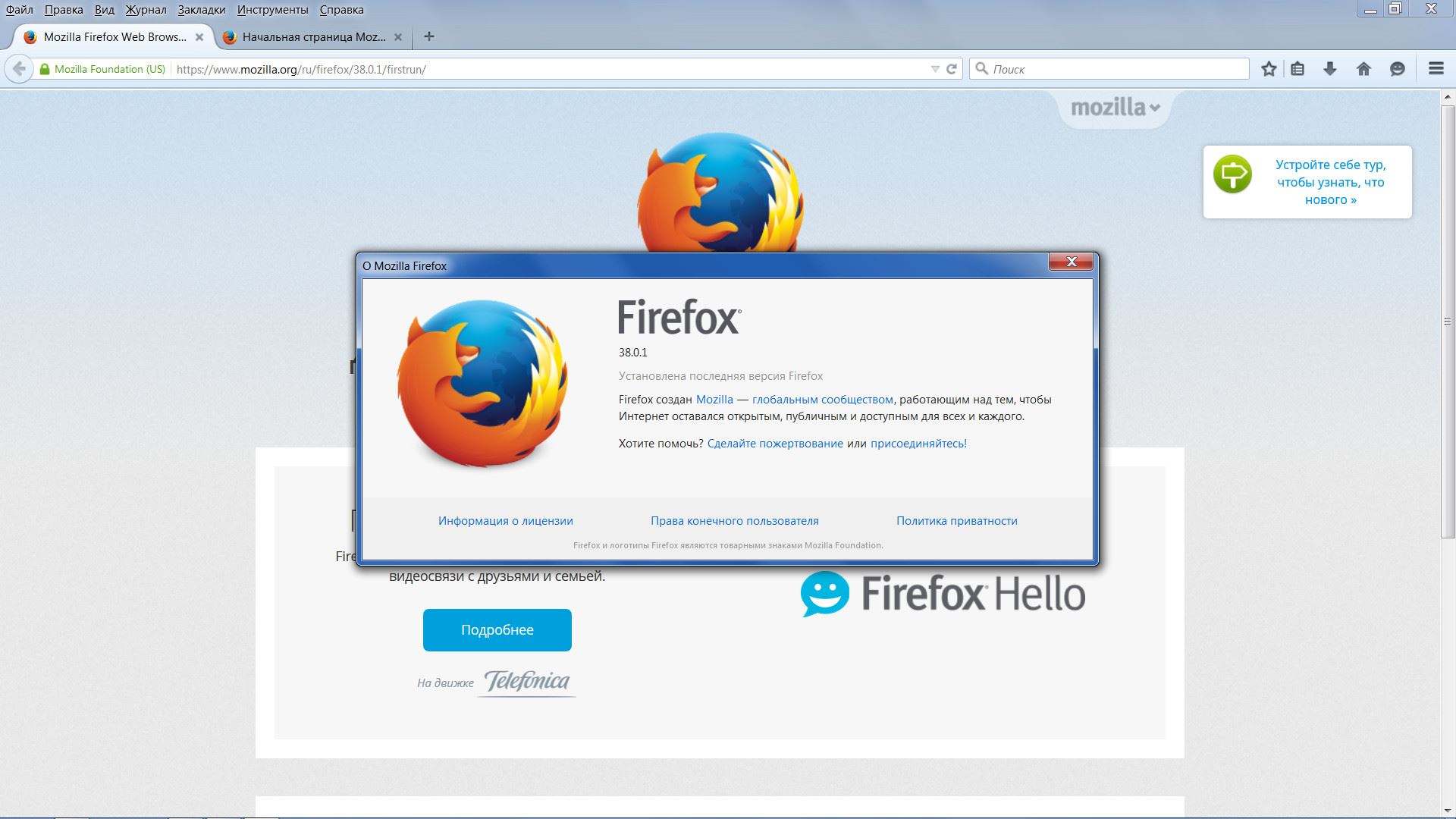1456x819 pixels.
Task: Click Firefox Hello smiley logo on page
Action: [x=825, y=594]
